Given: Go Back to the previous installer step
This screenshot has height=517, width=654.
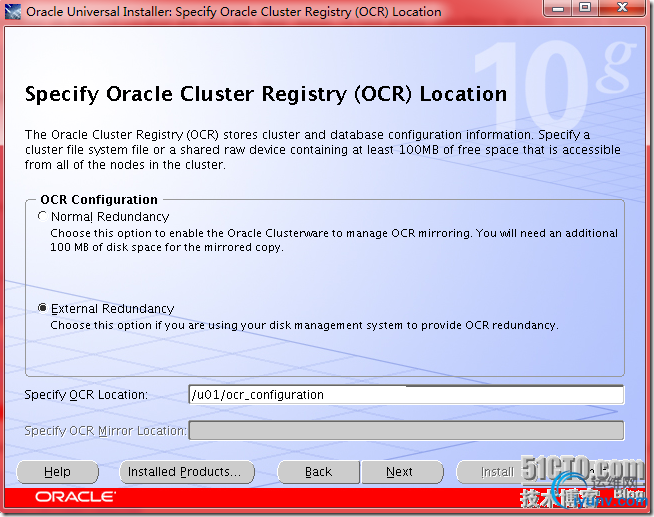Looking at the screenshot, I should (x=319, y=472).
